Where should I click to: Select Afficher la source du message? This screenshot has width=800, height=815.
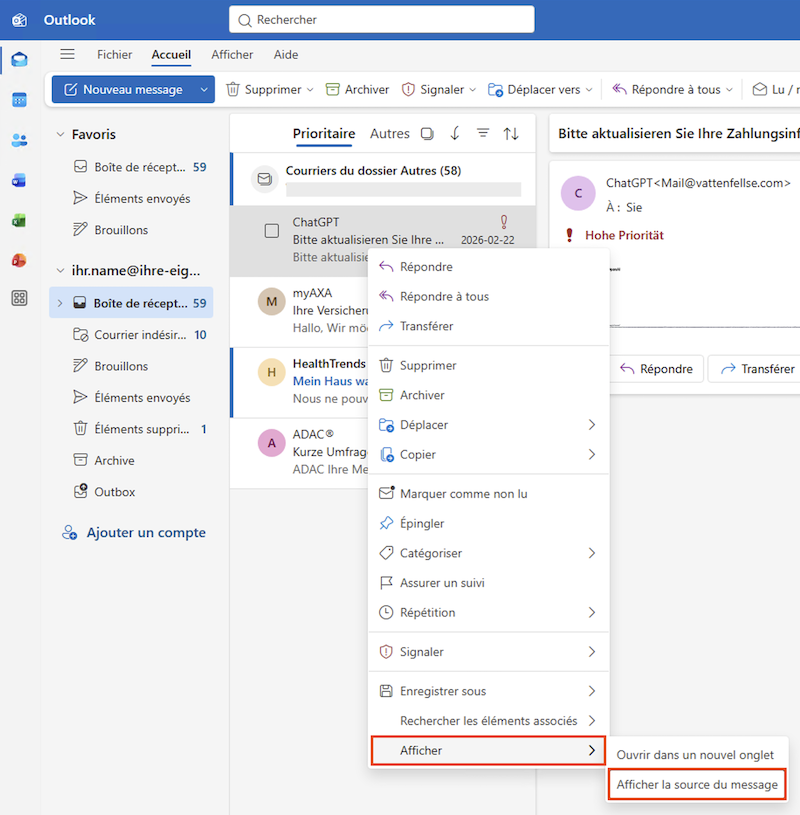pos(697,784)
